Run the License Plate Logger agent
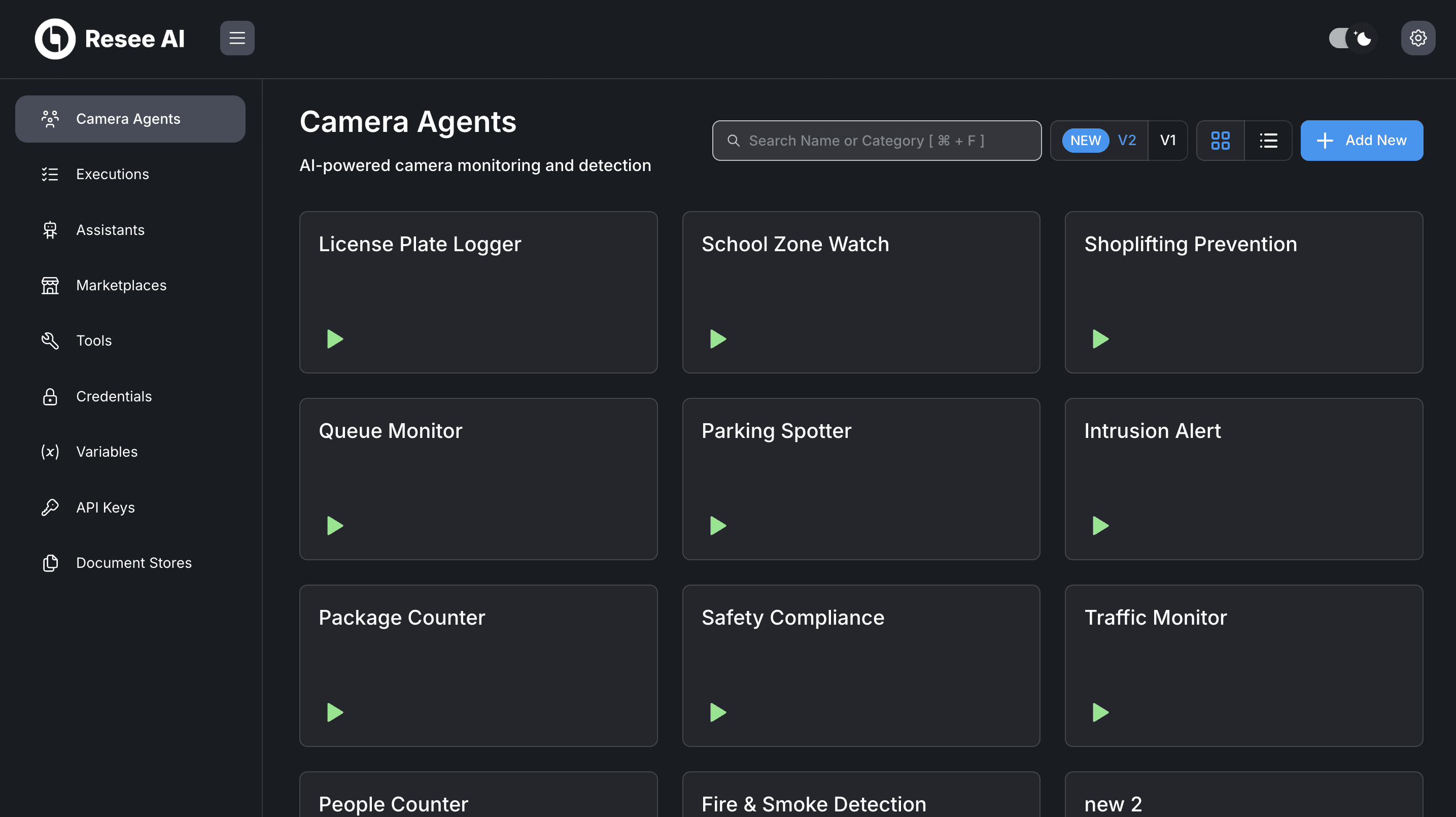Viewport: 1456px width, 817px height. pyautogui.click(x=335, y=338)
